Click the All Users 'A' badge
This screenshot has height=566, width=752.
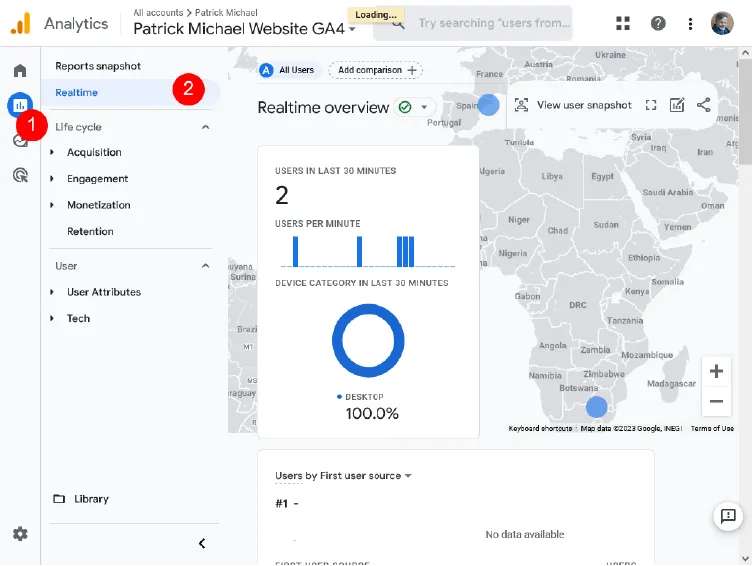[266, 70]
